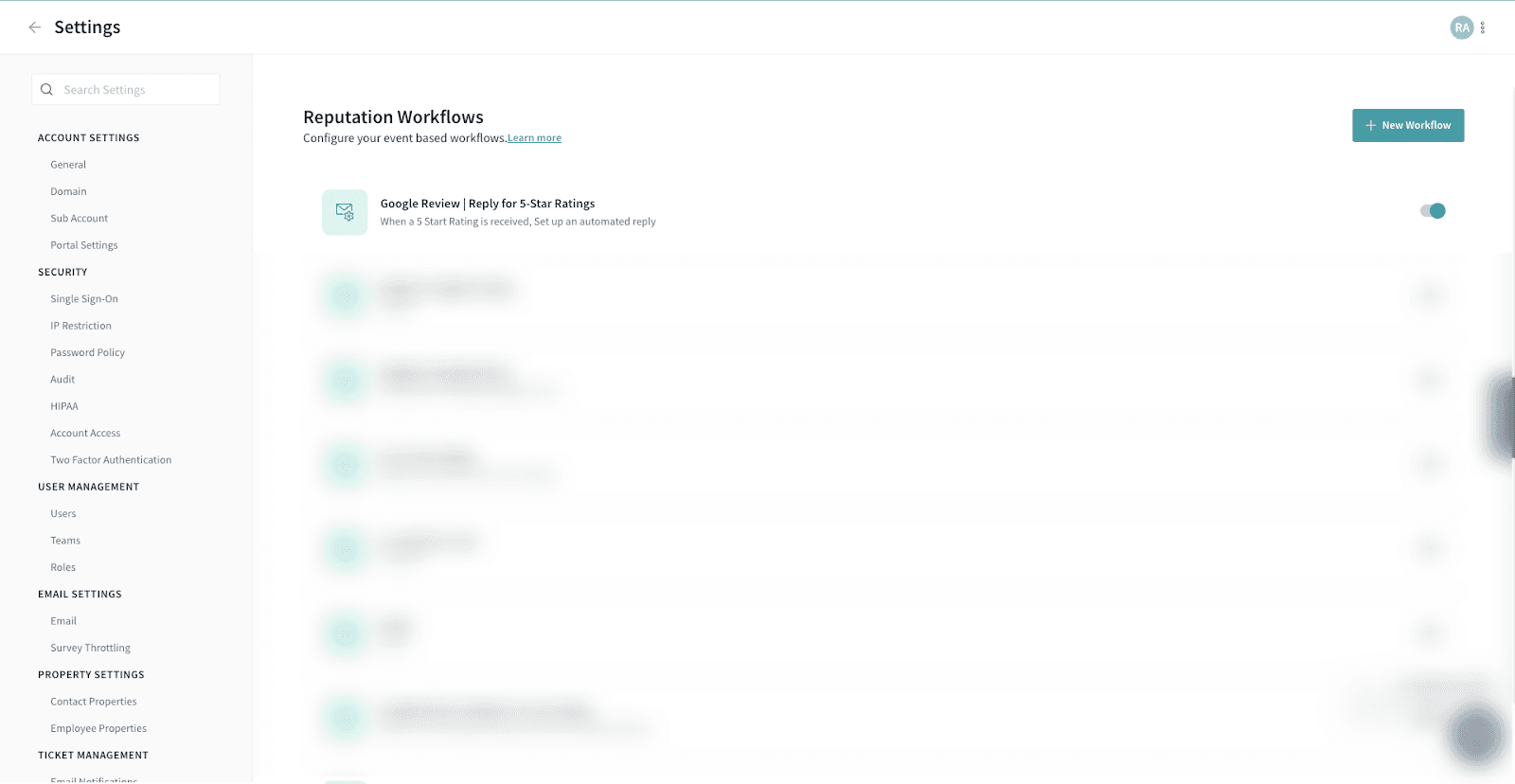This screenshot has height=784, width=1515.
Task: Go to Password Policy settings
Action: pos(87,352)
